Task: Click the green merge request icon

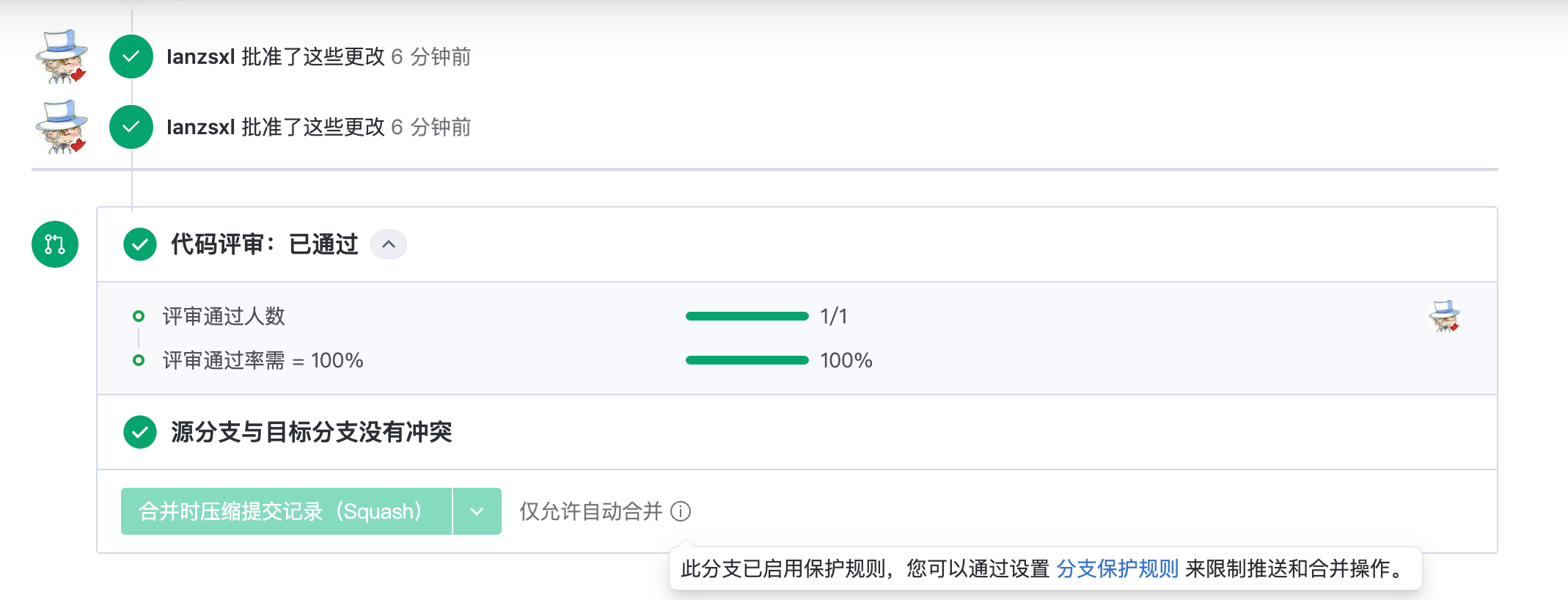Action: pos(55,244)
